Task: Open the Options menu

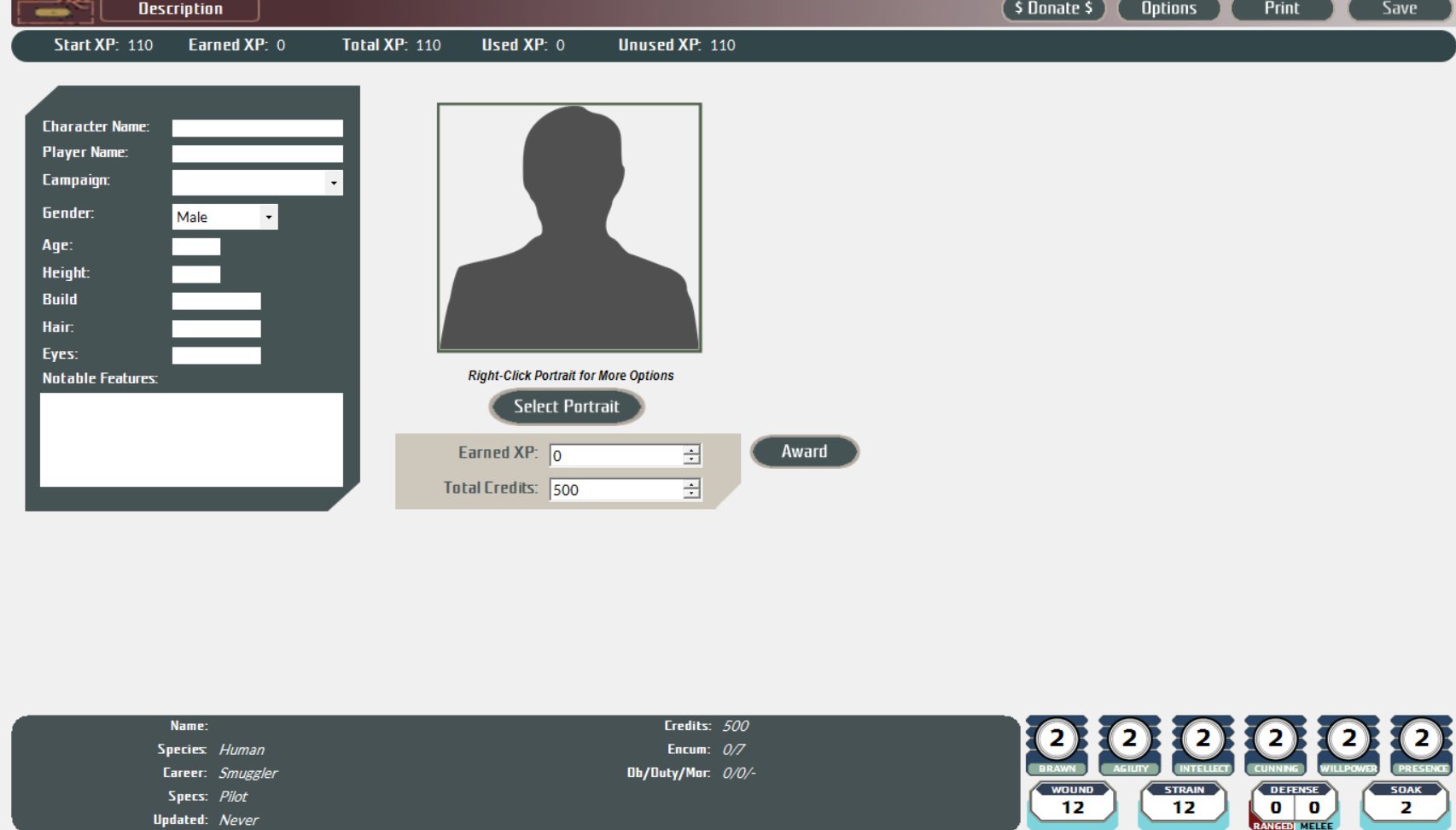Action: click(x=1168, y=9)
